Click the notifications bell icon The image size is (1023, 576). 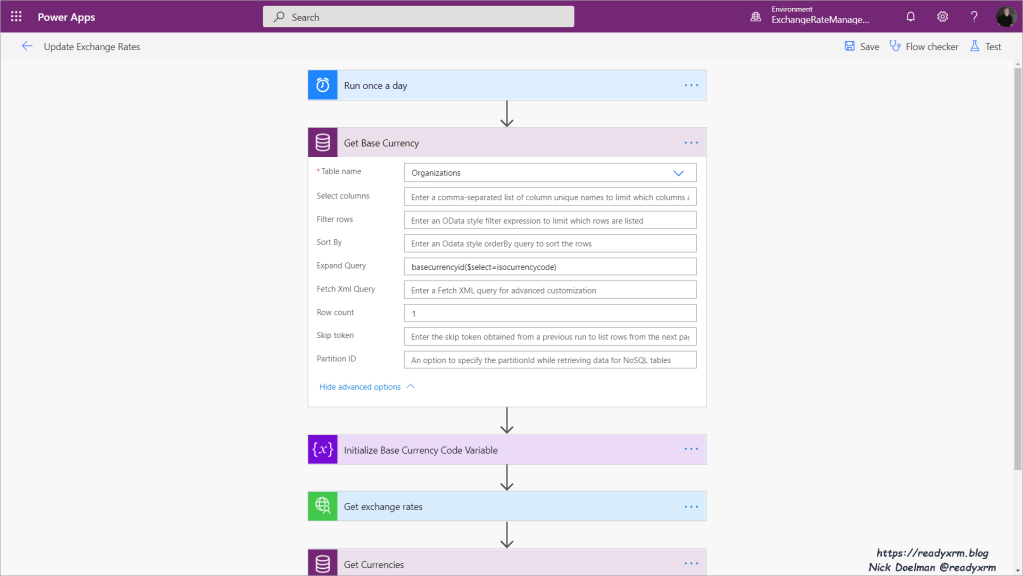coord(910,17)
